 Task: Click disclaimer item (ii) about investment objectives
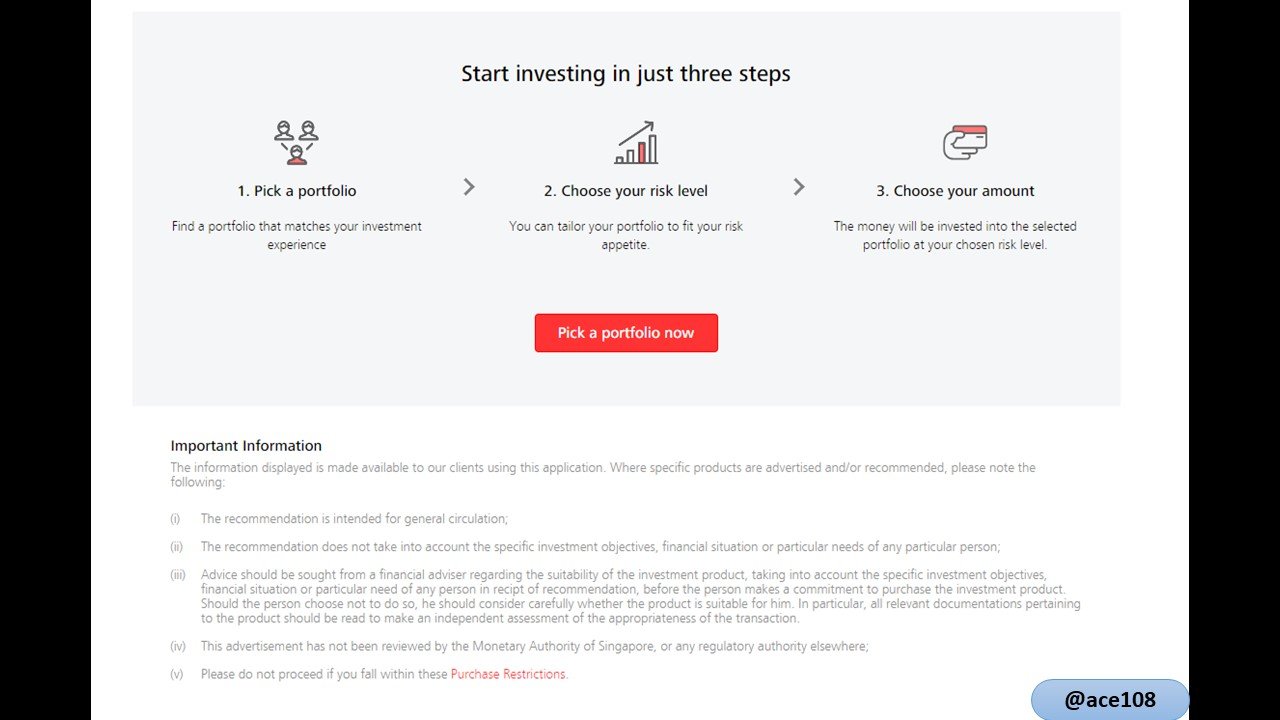click(600, 547)
